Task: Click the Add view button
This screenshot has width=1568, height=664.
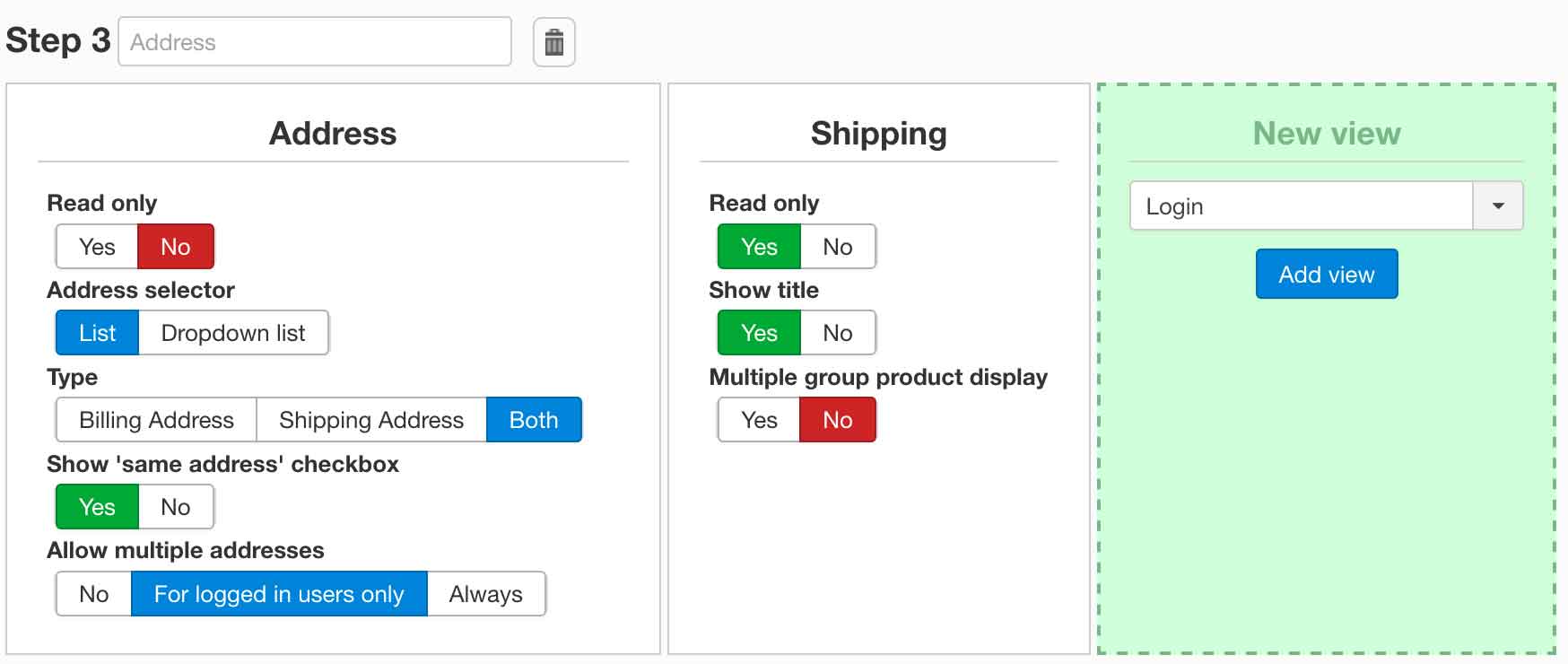Action: 1326,274
